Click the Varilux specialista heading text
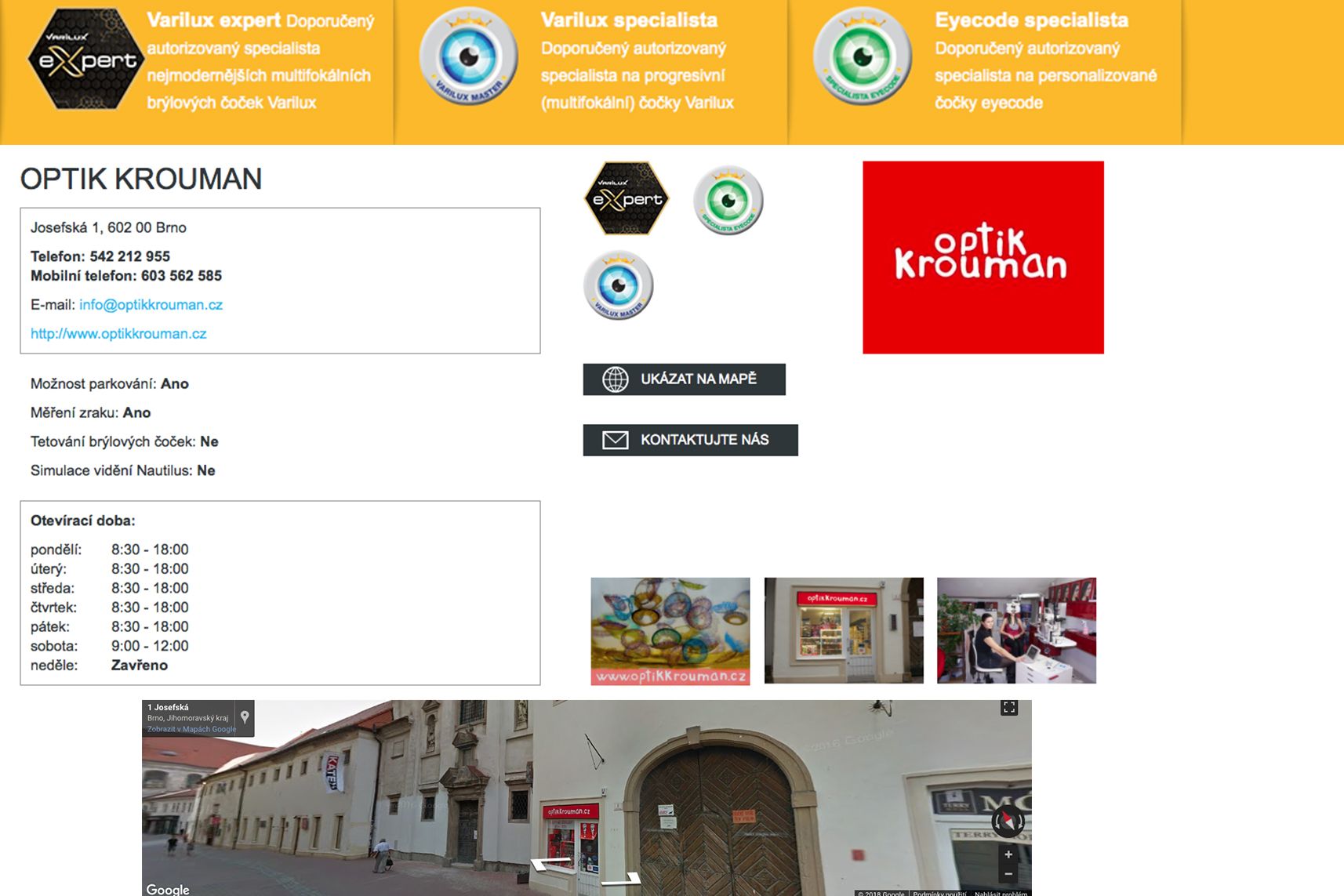Viewport: 1344px width, 896px height. click(x=629, y=20)
